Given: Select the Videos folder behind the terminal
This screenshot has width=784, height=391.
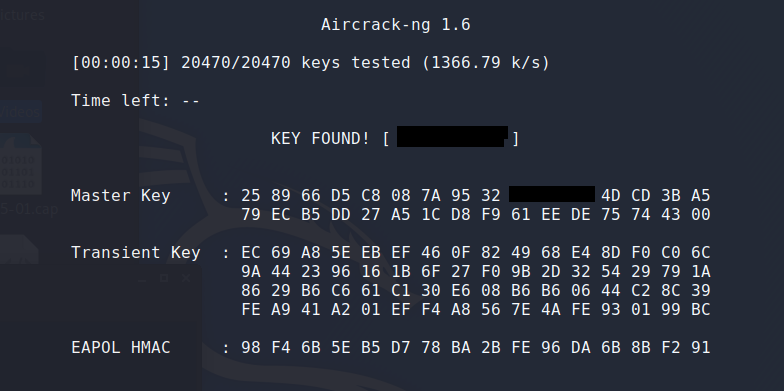Looking at the screenshot, I should pos(20,112).
